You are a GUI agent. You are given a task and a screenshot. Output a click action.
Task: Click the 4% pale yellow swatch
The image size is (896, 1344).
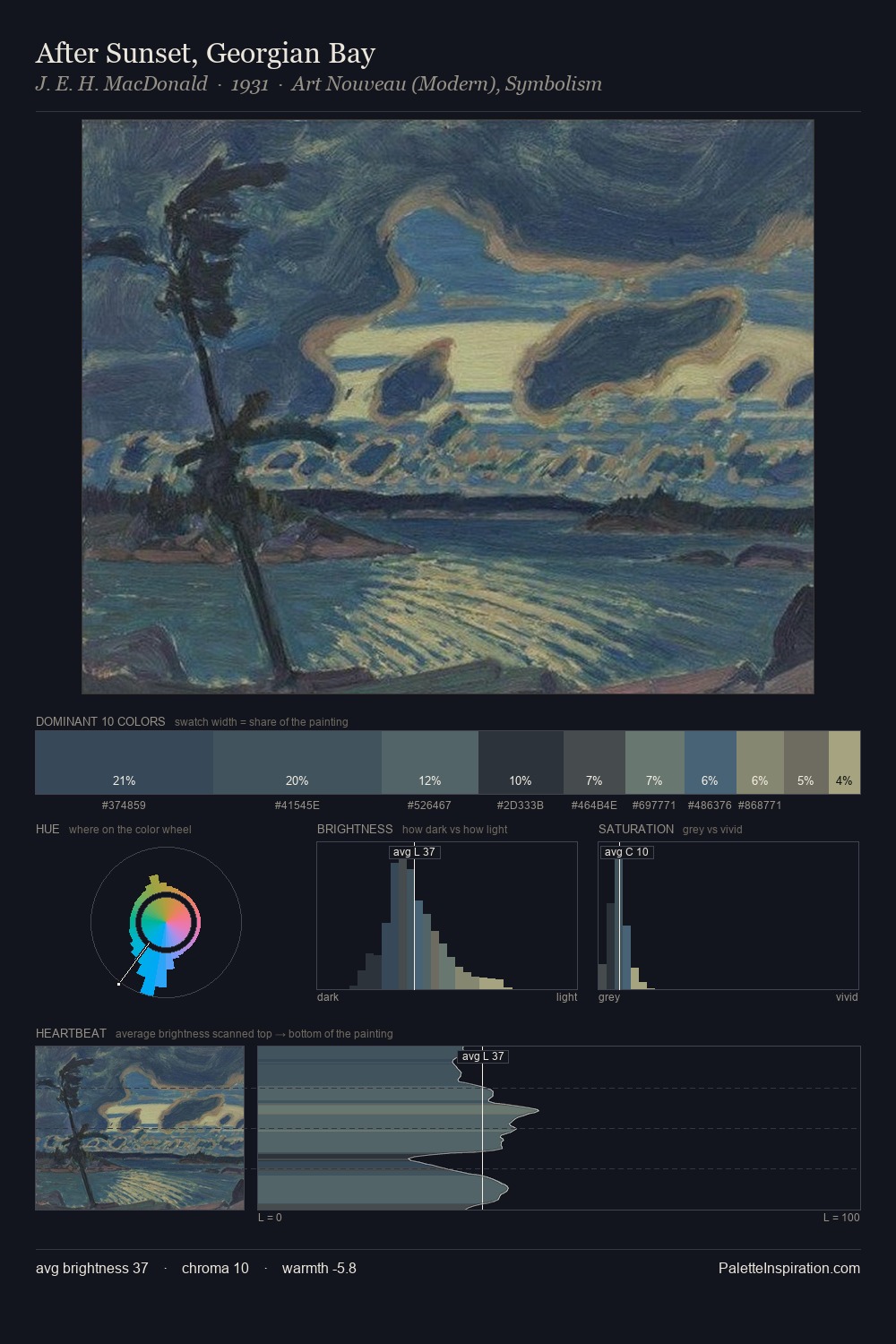[x=844, y=762]
